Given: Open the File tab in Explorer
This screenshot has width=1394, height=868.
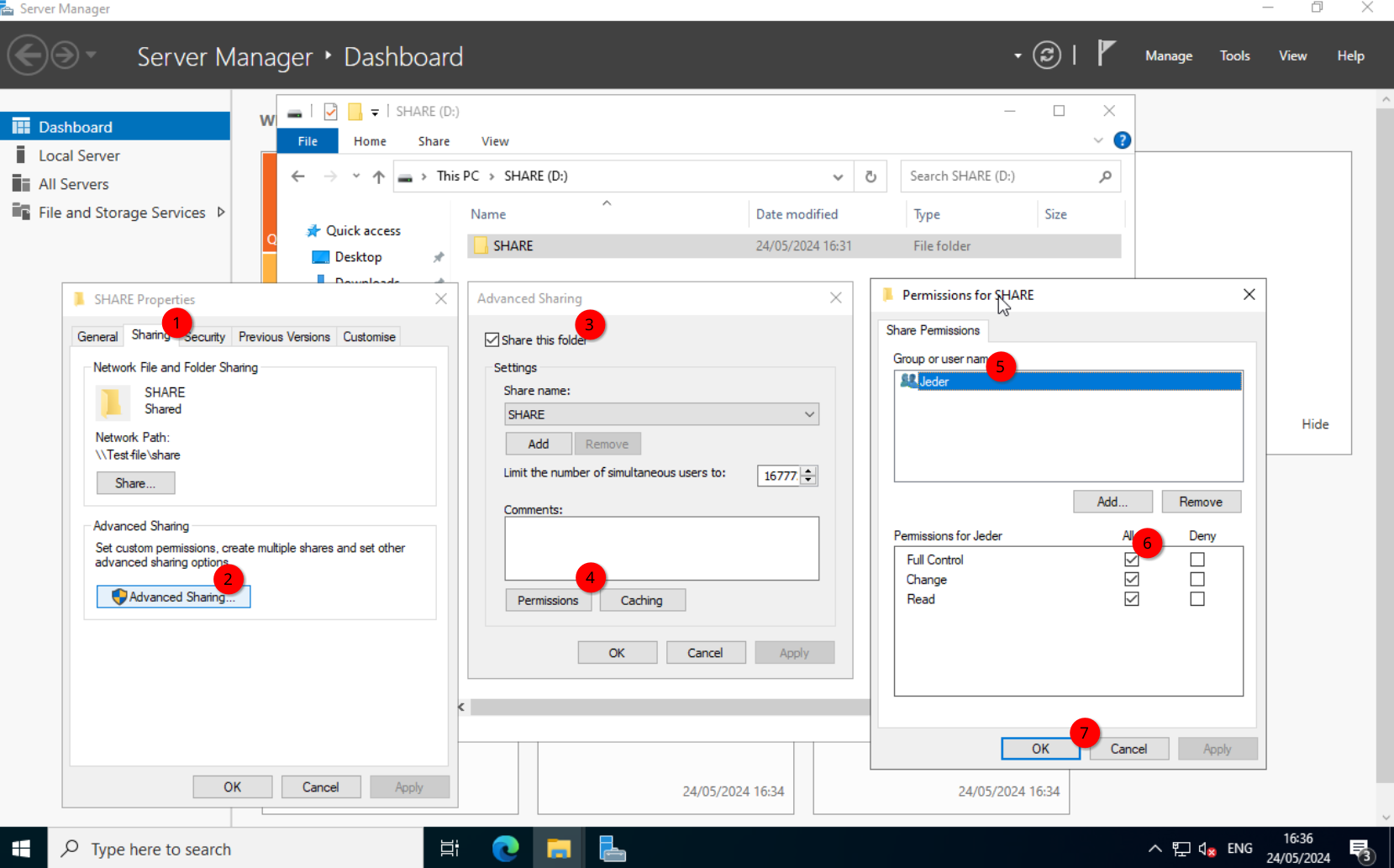Looking at the screenshot, I should pyautogui.click(x=308, y=141).
